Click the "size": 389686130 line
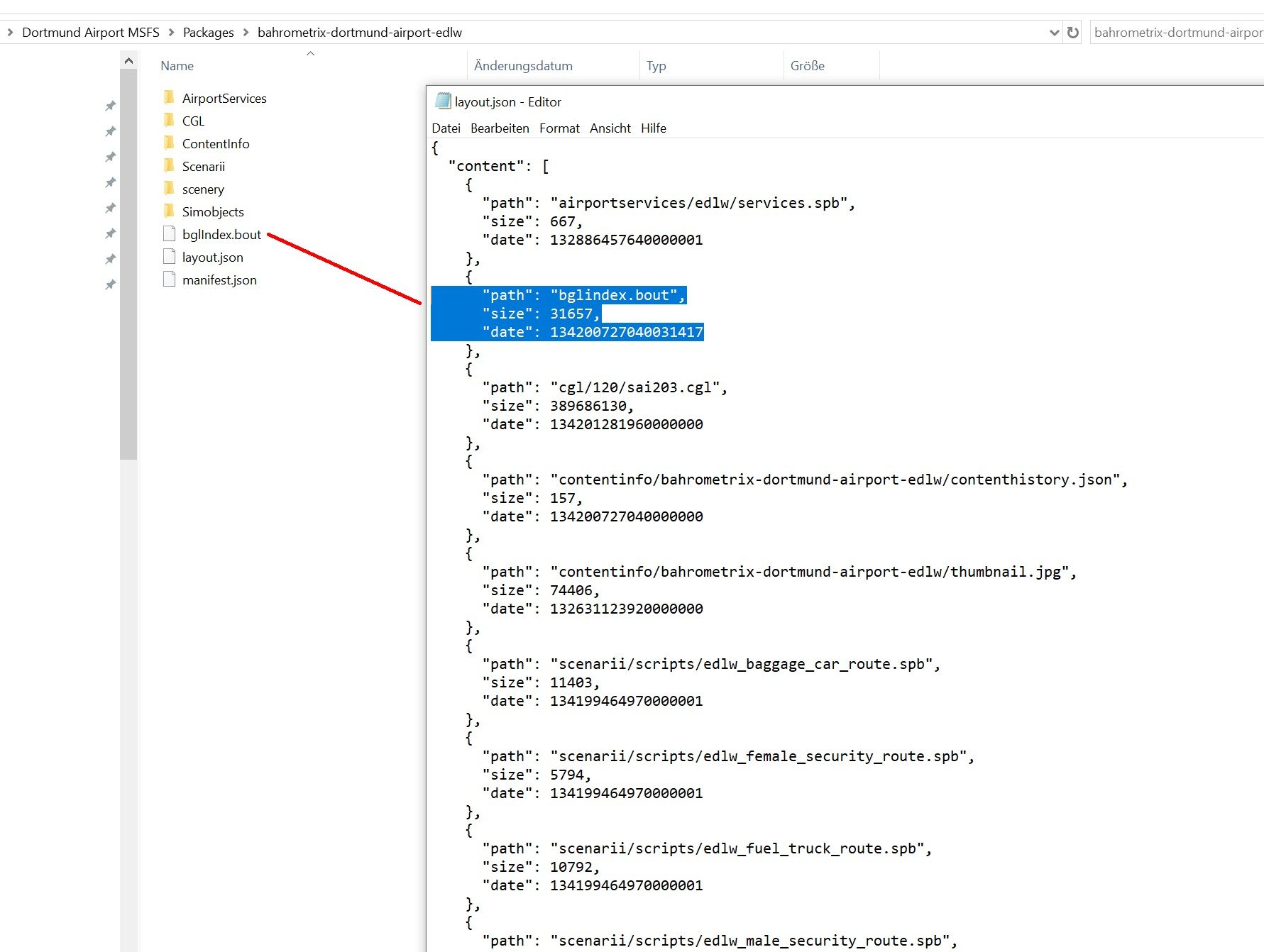The image size is (1264, 952). tap(558, 406)
